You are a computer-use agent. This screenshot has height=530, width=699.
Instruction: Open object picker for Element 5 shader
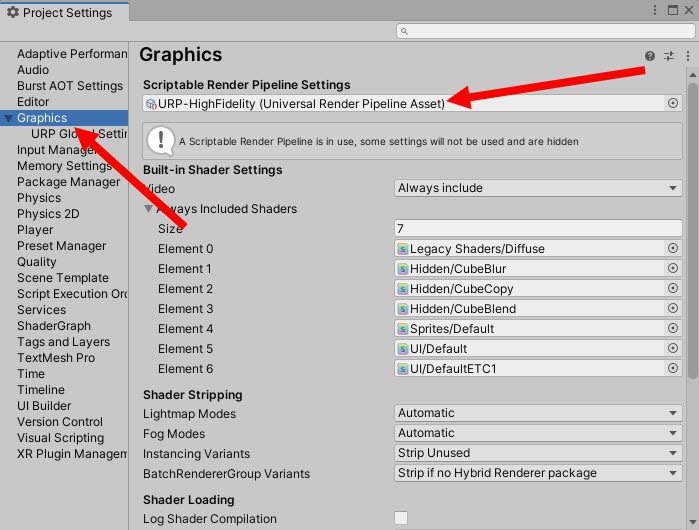[x=673, y=348]
